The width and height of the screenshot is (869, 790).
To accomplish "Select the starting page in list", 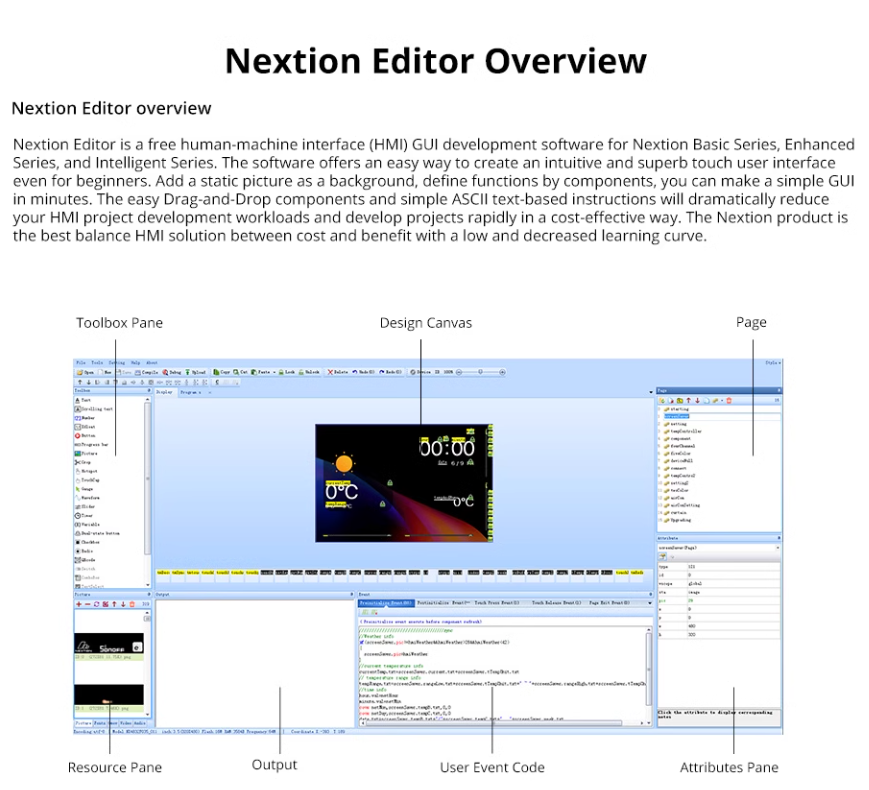I will 679,409.
